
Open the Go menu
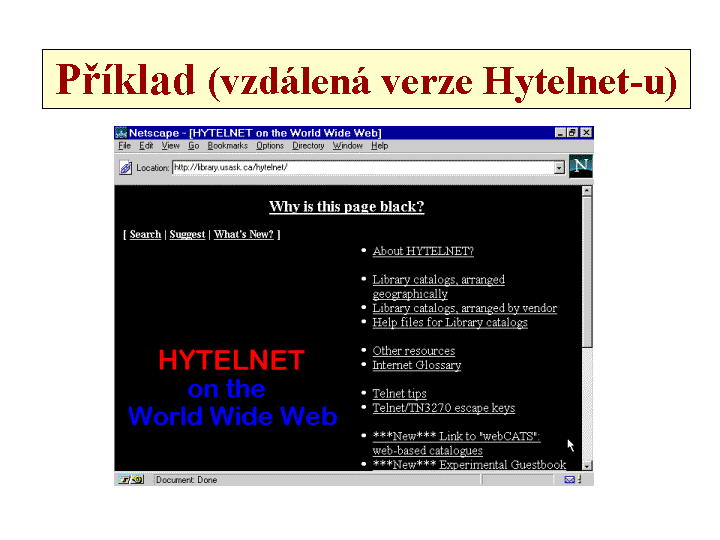pos(193,146)
